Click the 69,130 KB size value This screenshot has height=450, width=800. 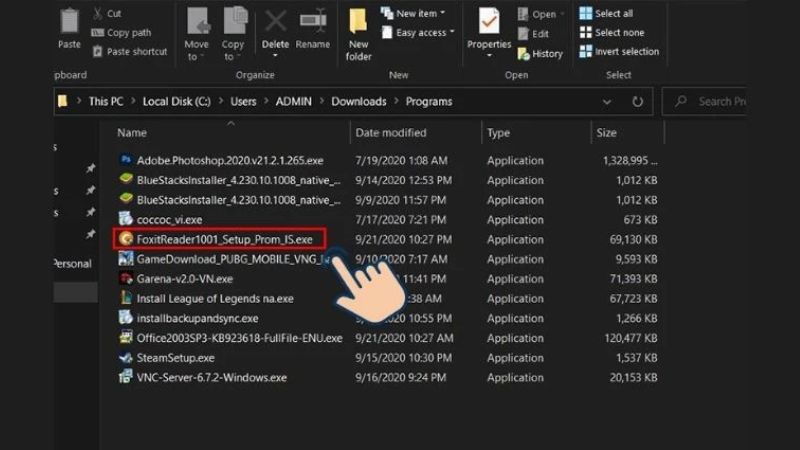click(x=633, y=239)
